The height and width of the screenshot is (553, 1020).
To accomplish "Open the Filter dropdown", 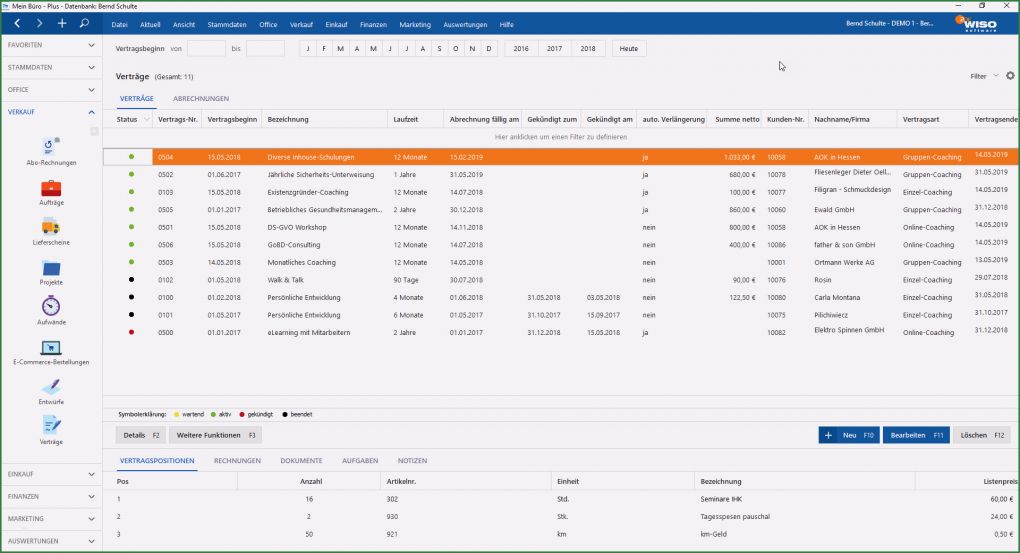I will pyautogui.click(x=983, y=76).
